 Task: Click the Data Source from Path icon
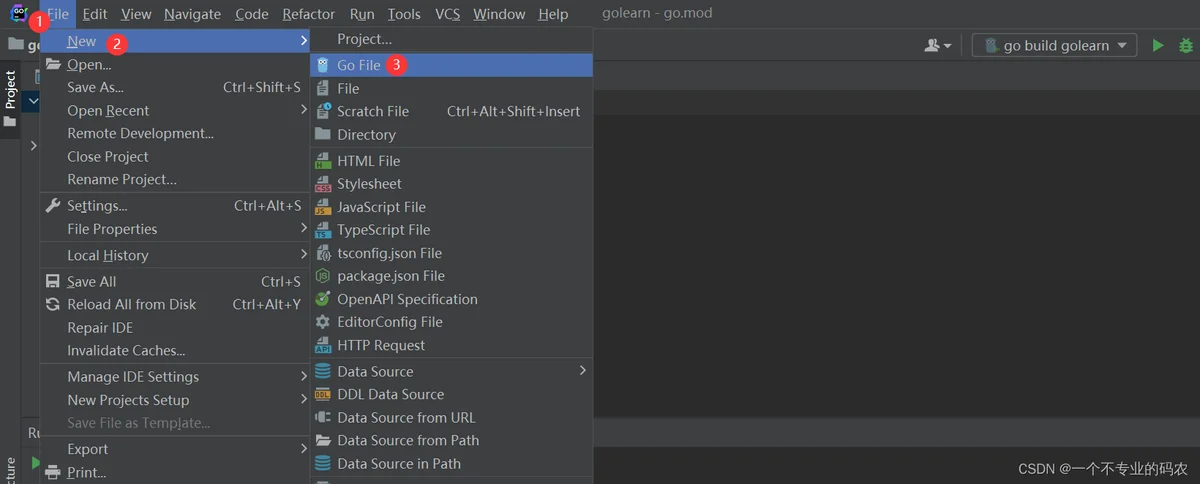pos(322,440)
